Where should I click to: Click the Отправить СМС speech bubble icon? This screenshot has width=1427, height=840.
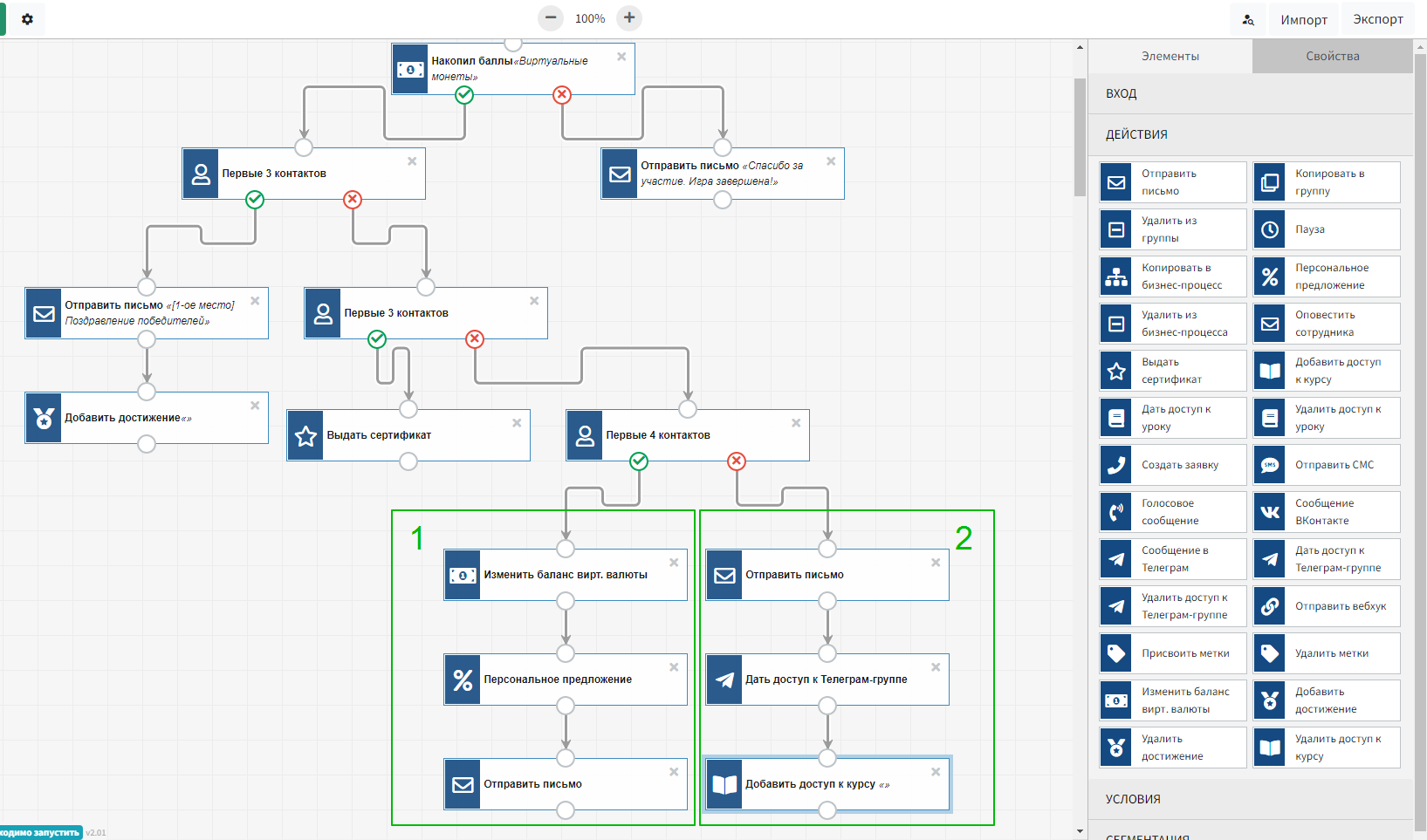point(1270,465)
